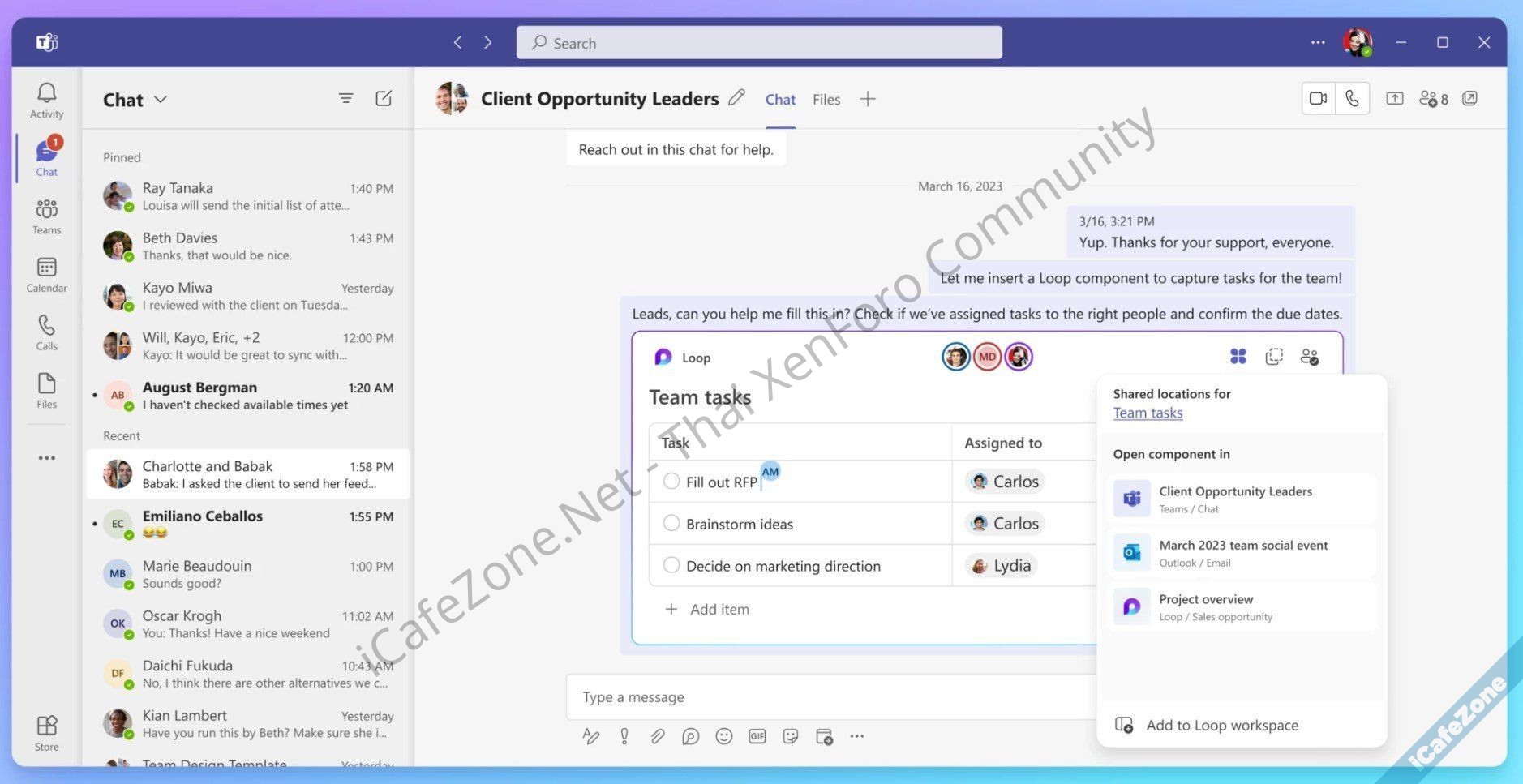The width and height of the screenshot is (1523, 784).
Task: Open the GIF picker
Action: (x=757, y=736)
